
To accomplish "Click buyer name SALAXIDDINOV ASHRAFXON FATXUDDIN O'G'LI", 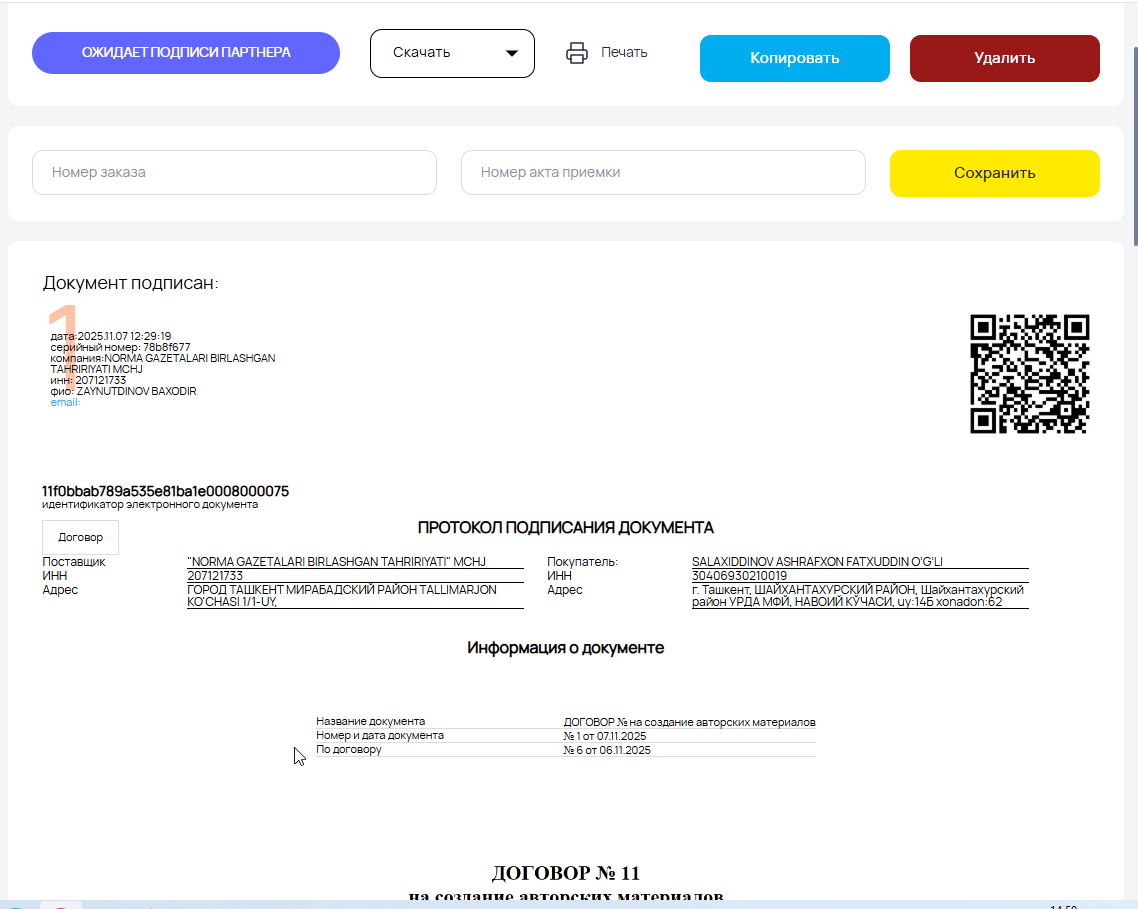I will click(x=817, y=561).
